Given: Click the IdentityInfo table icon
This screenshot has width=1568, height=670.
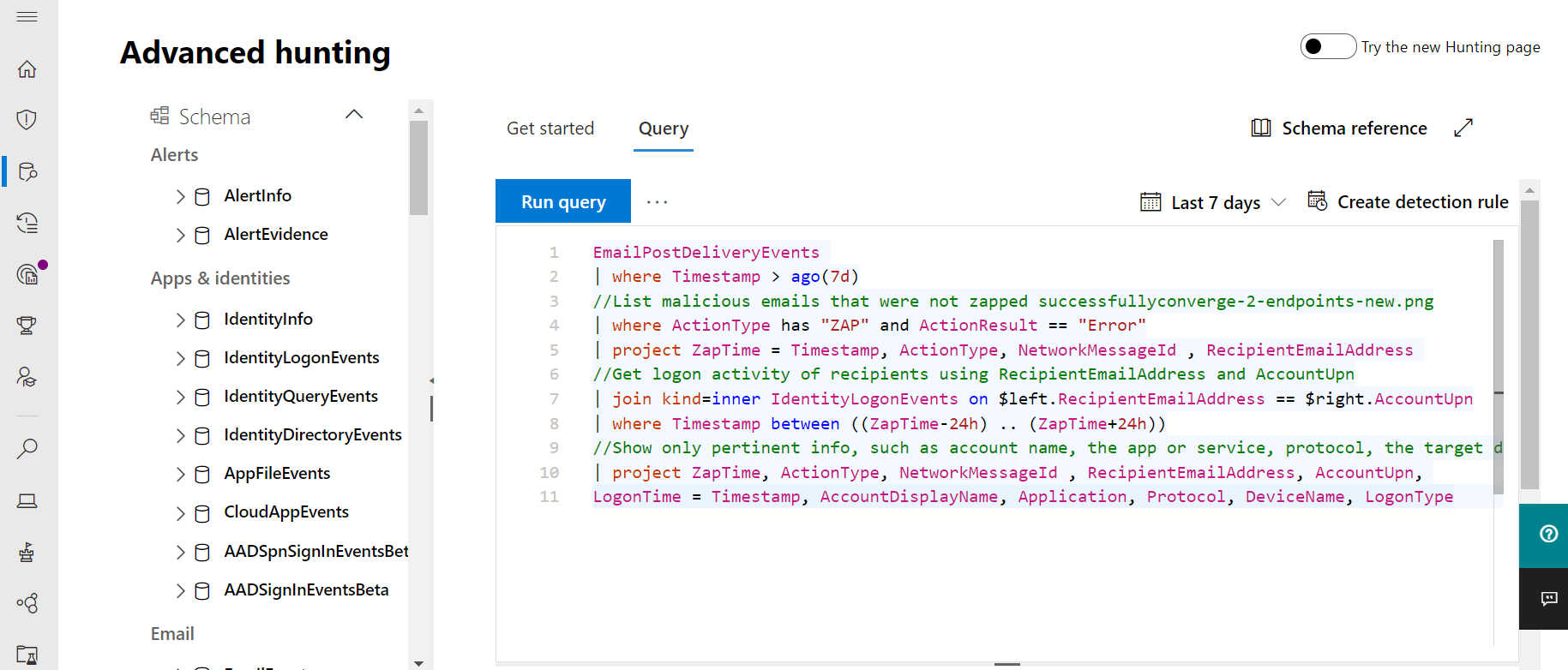Looking at the screenshot, I should click(202, 320).
